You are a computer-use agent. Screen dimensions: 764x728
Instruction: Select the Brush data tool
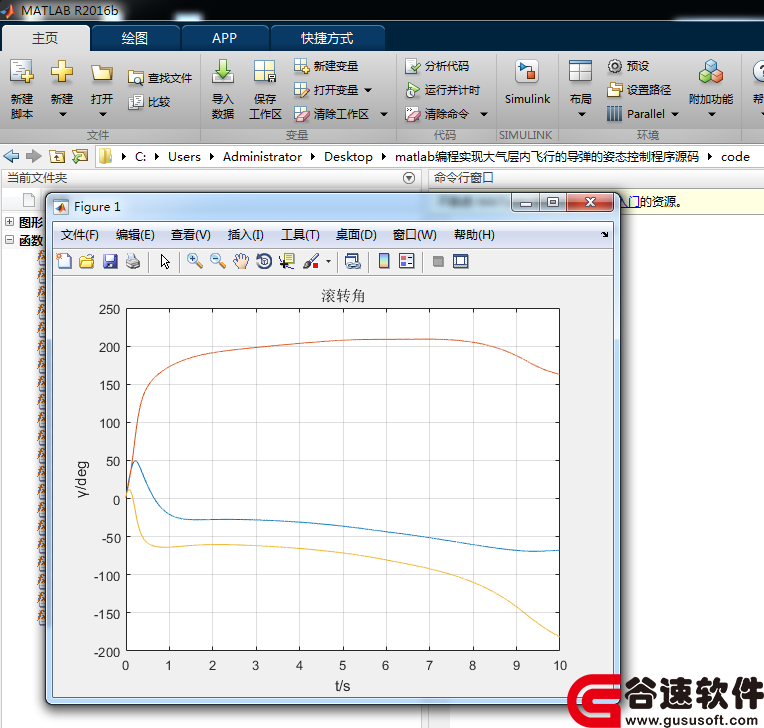point(311,261)
